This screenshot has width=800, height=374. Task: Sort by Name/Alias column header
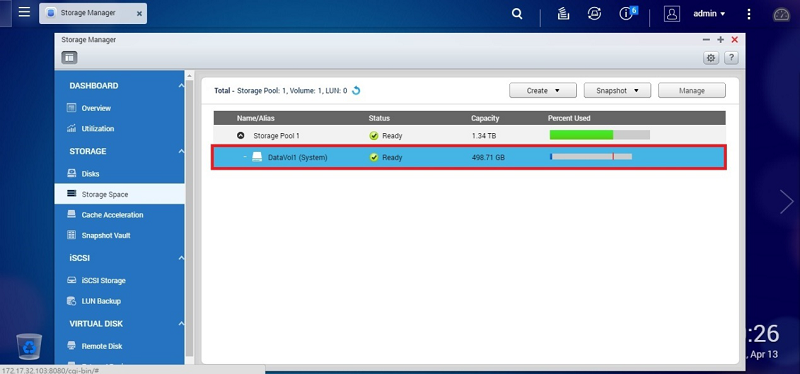(256, 118)
